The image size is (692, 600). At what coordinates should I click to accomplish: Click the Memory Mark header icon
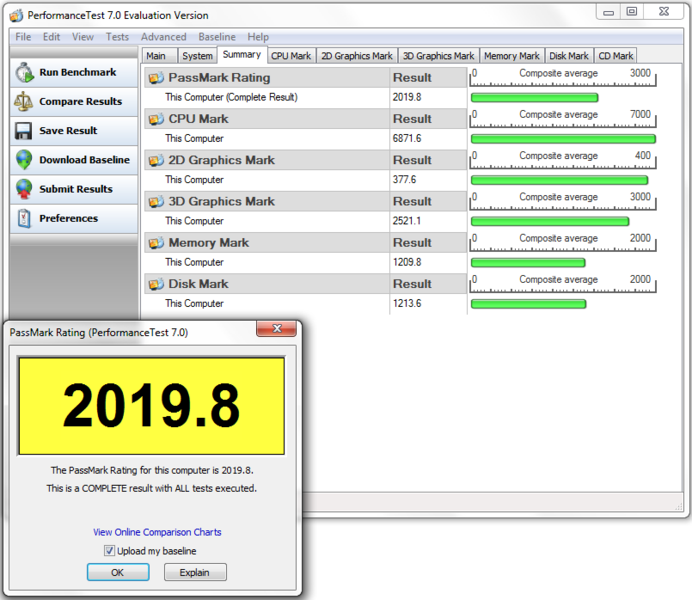point(156,243)
